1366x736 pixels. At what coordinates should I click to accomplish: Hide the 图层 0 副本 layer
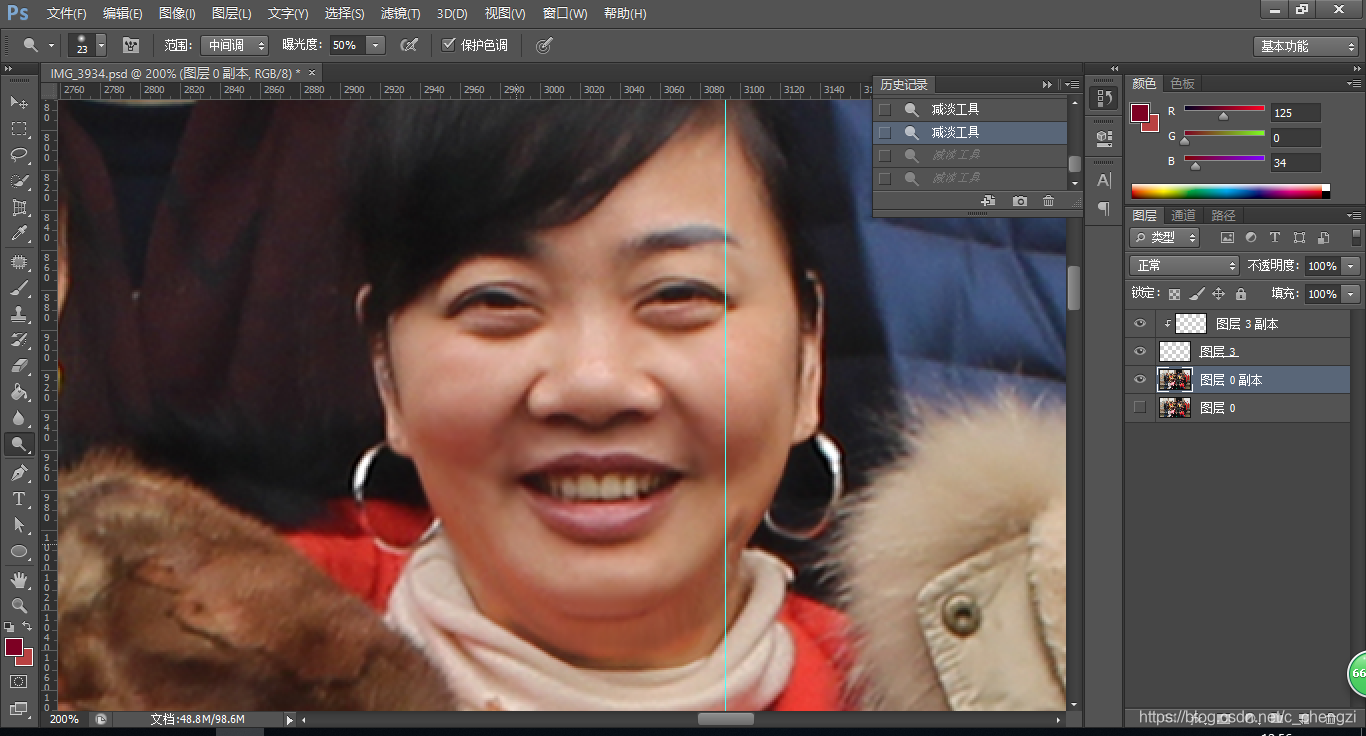(x=1139, y=380)
